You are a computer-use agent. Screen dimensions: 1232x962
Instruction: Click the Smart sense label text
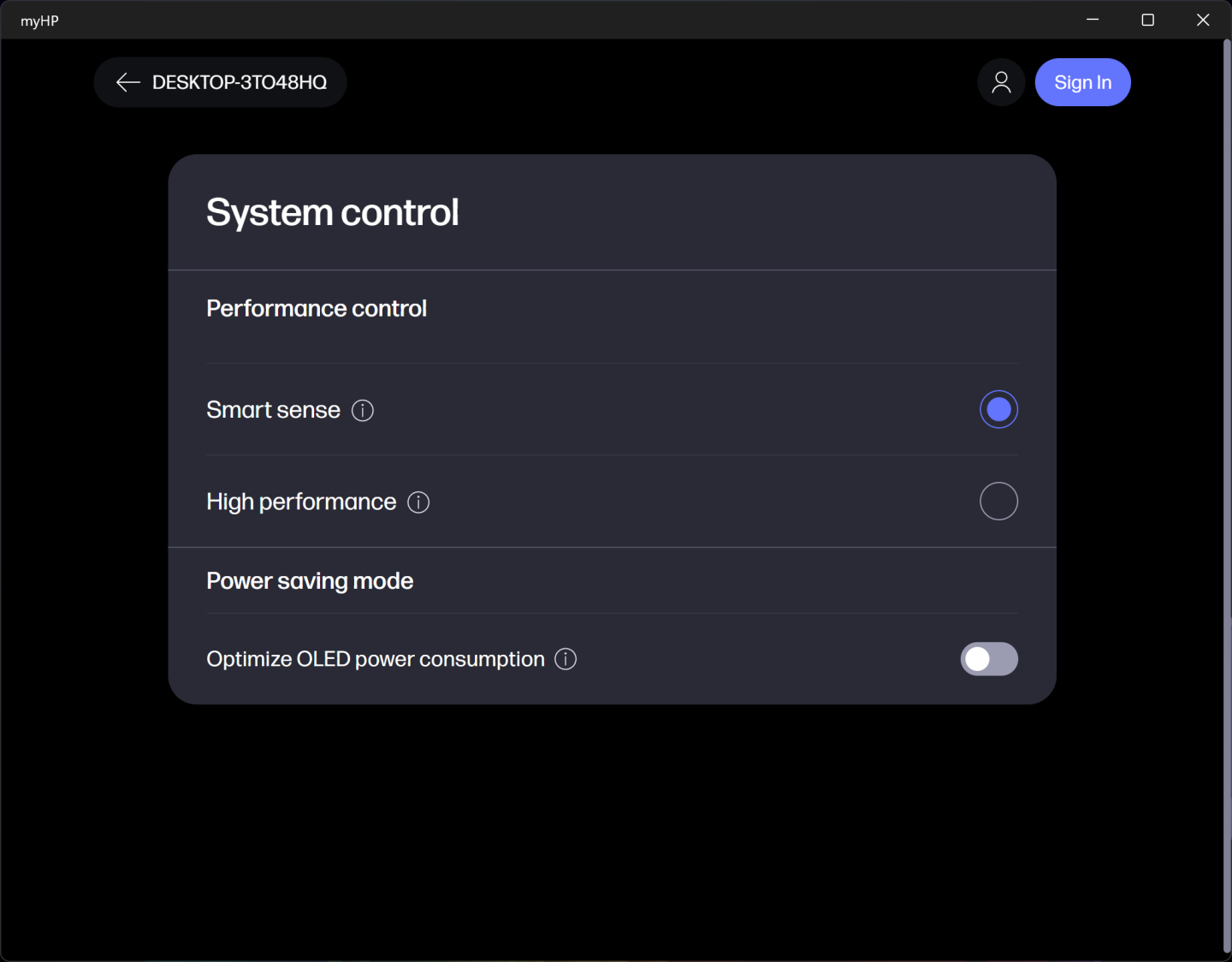tap(273, 411)
